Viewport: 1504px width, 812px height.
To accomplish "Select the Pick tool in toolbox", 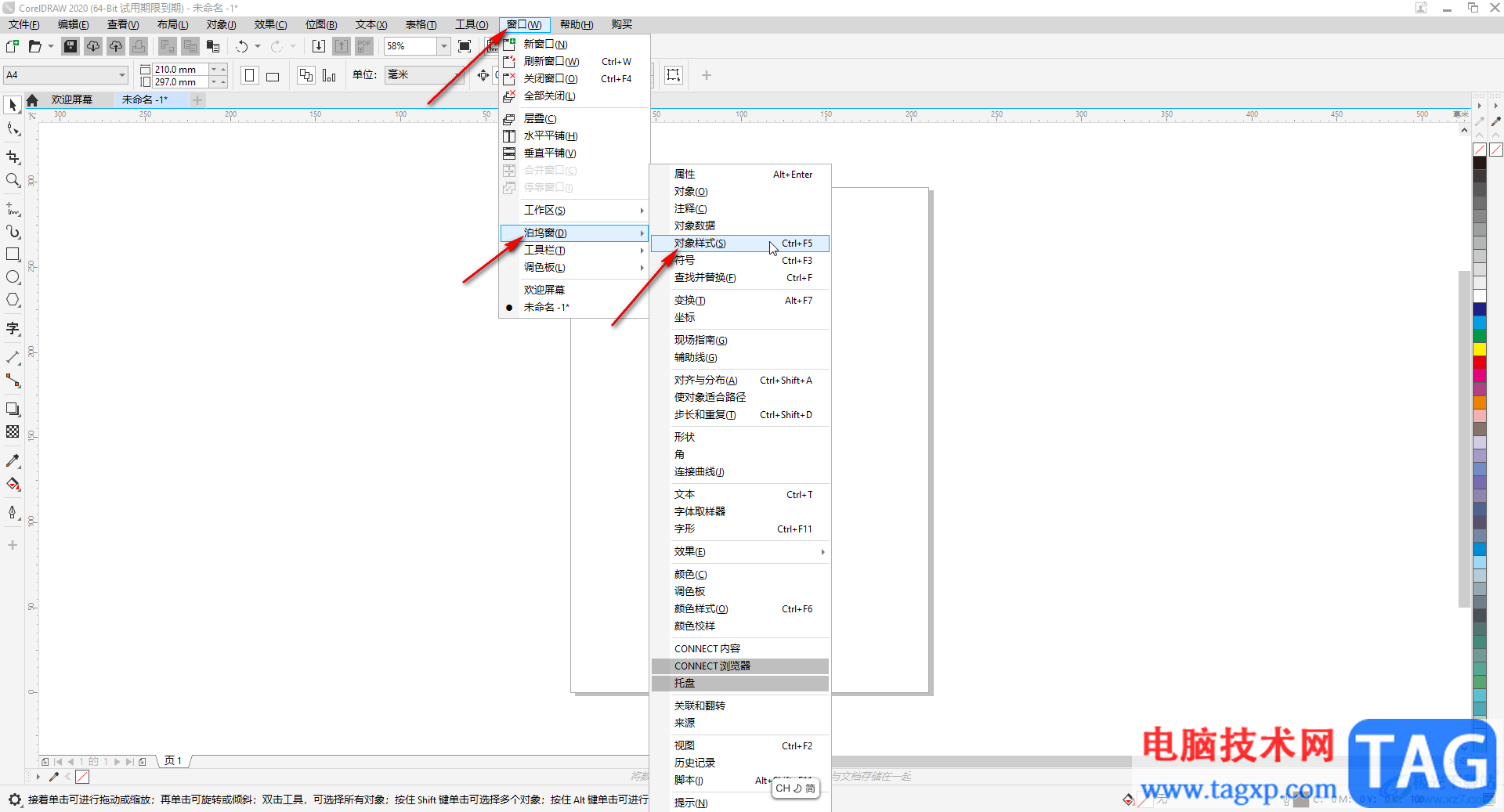I will click(x=13, y=105).
